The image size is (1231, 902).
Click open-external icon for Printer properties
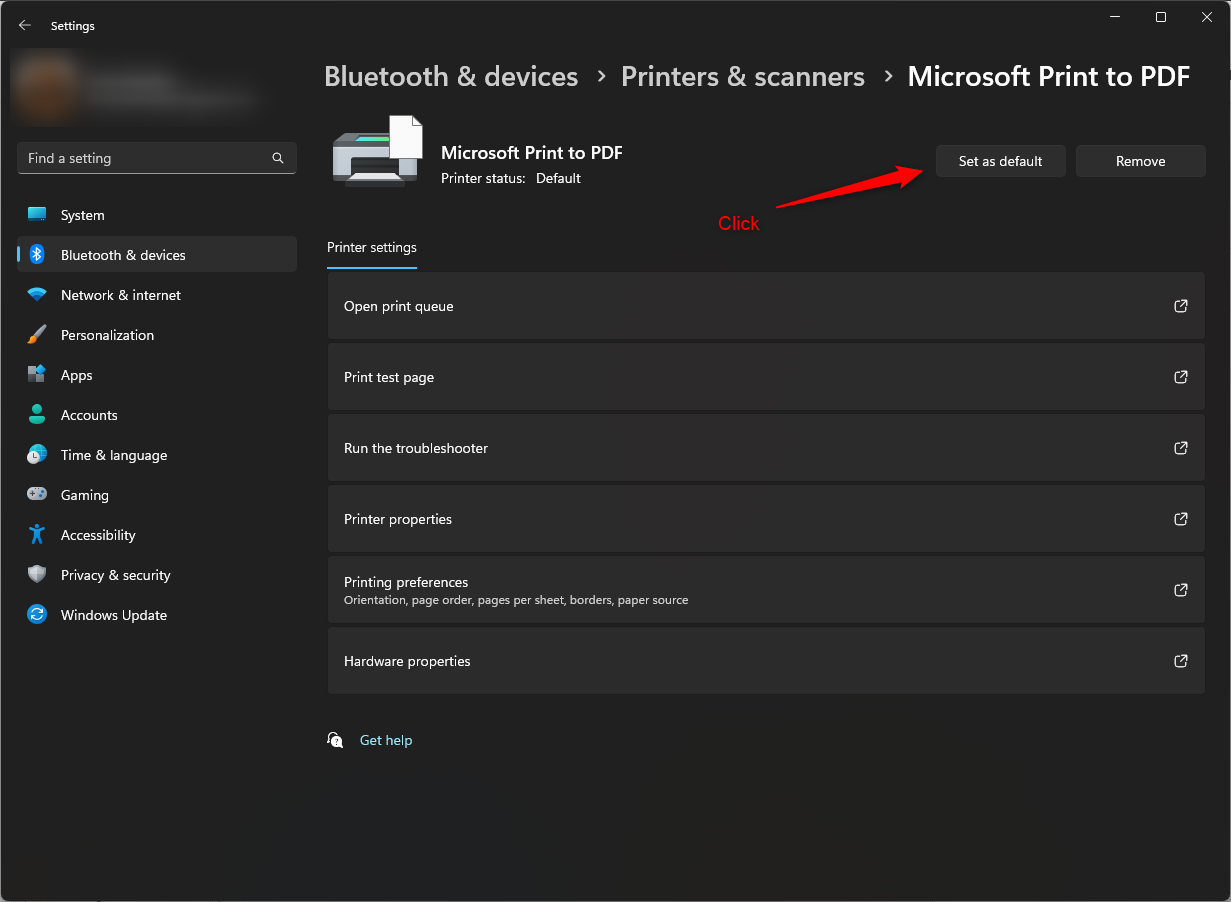1181,519
